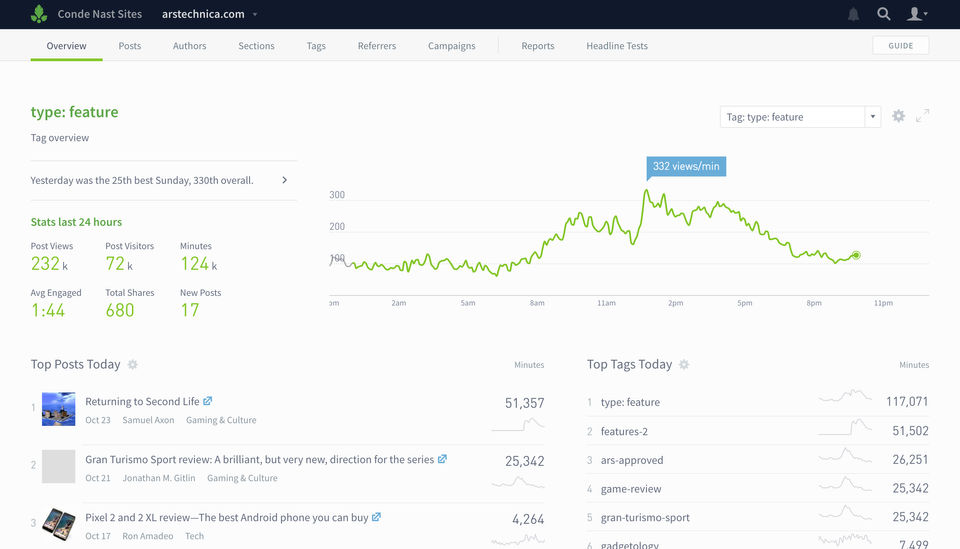Open external link for Gran Turismo Sport review
The width and height of the screenshot is (960, 549).
(x=442, y=459)
